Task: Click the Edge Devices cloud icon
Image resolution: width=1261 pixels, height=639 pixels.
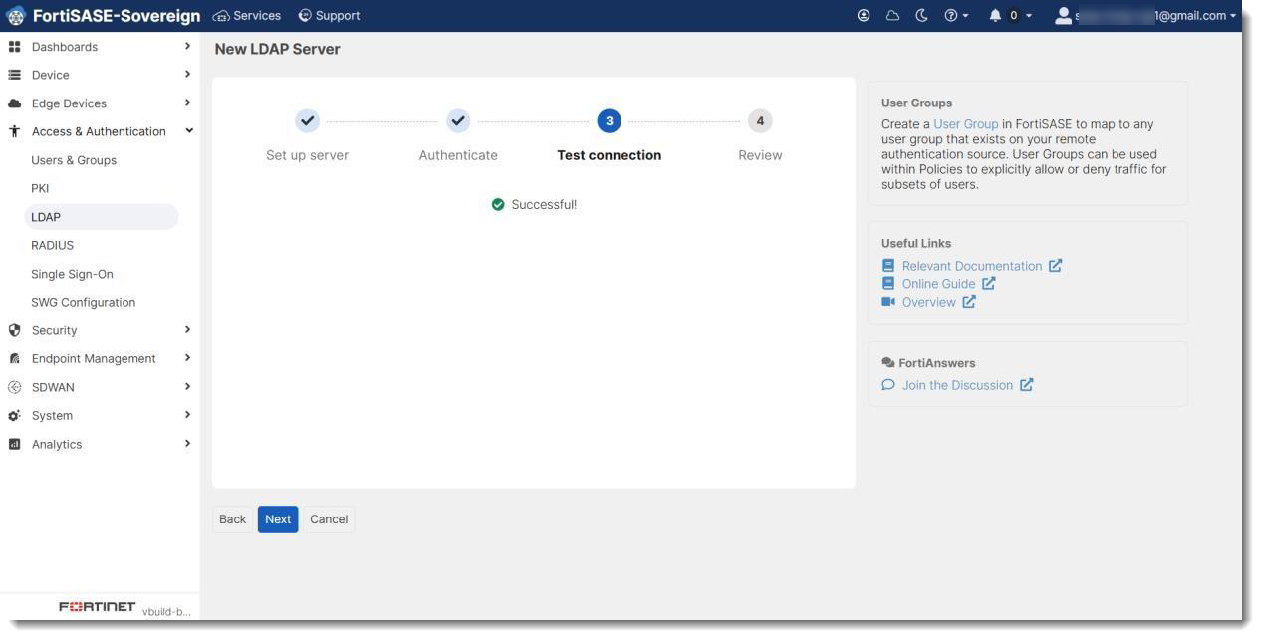Action: pyautogui.click(x=14, y=103)
